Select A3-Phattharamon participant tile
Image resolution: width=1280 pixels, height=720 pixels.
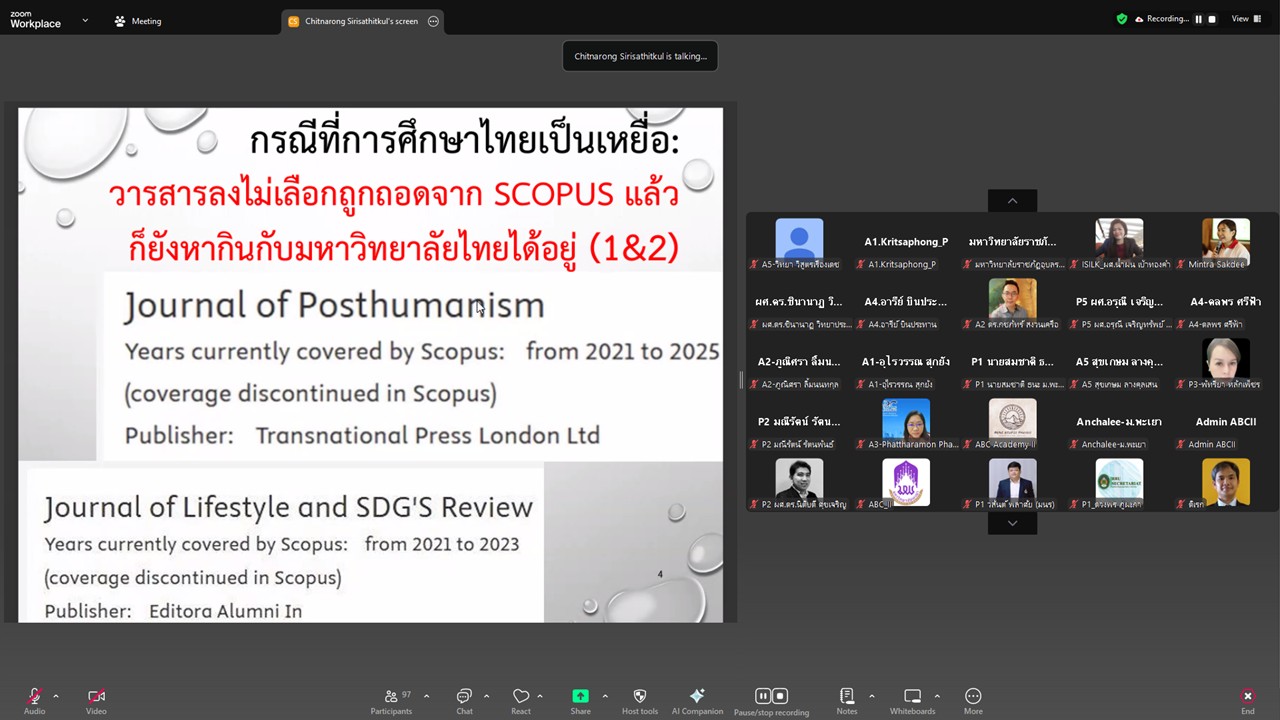pyautogui.click(x=906, y=424)
